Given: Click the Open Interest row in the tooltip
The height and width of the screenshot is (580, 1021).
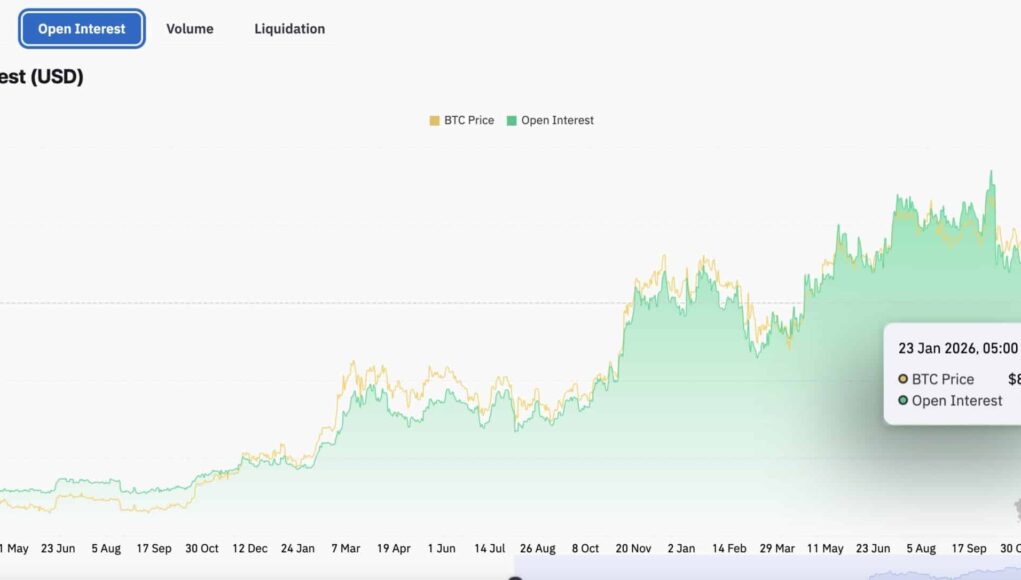Looking at the screenshot, I should pyautogui.click(x=956, y=401).
